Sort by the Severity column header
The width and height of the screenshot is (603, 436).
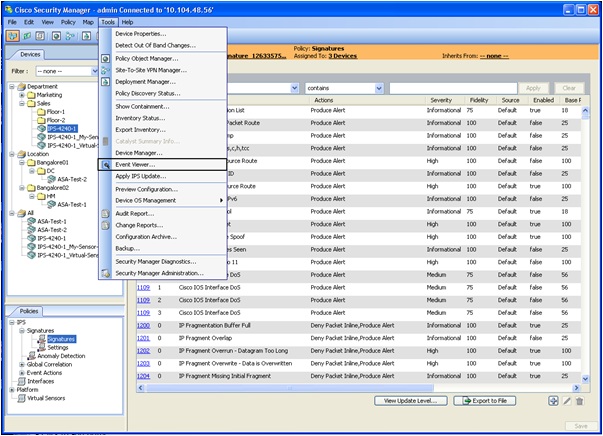pyautogui.click(x=441, y=100)
